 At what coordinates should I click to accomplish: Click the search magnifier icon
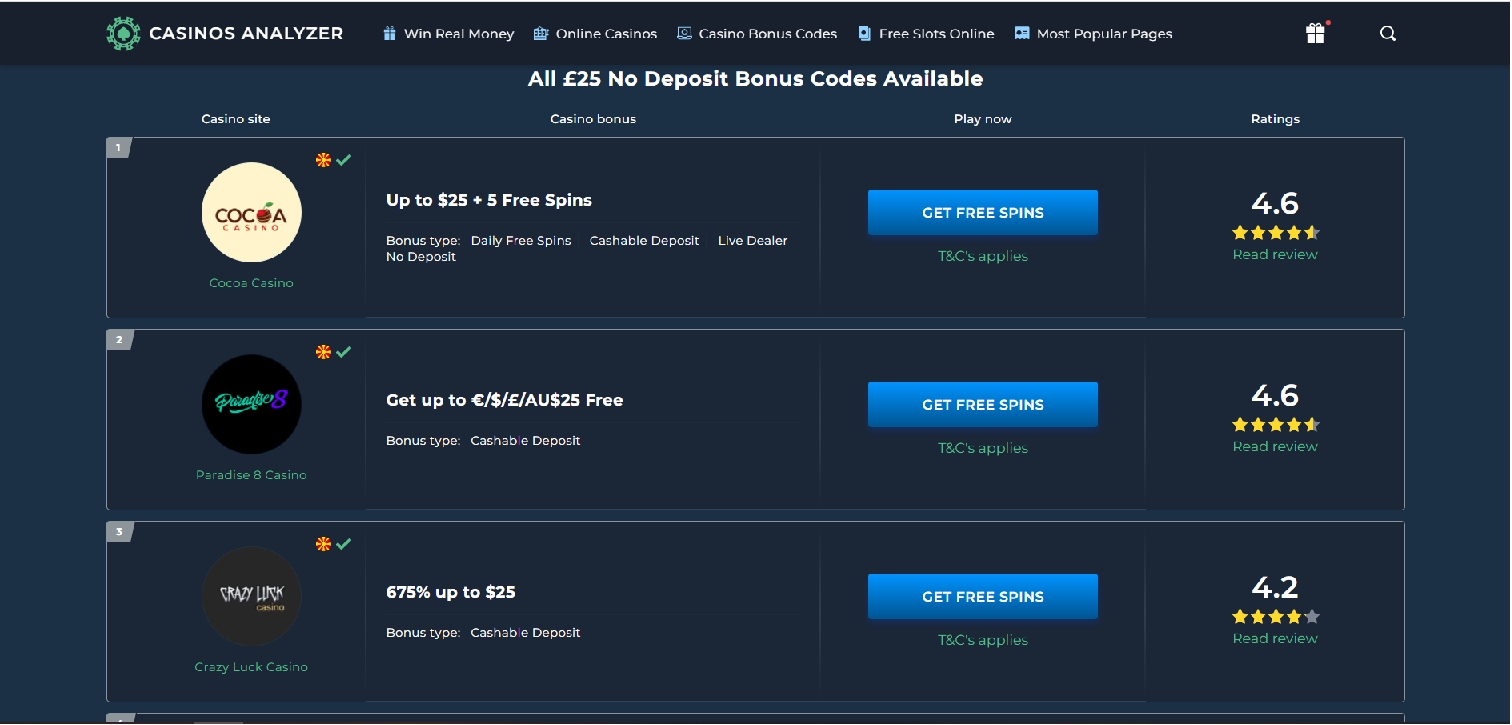(1387, 34)
